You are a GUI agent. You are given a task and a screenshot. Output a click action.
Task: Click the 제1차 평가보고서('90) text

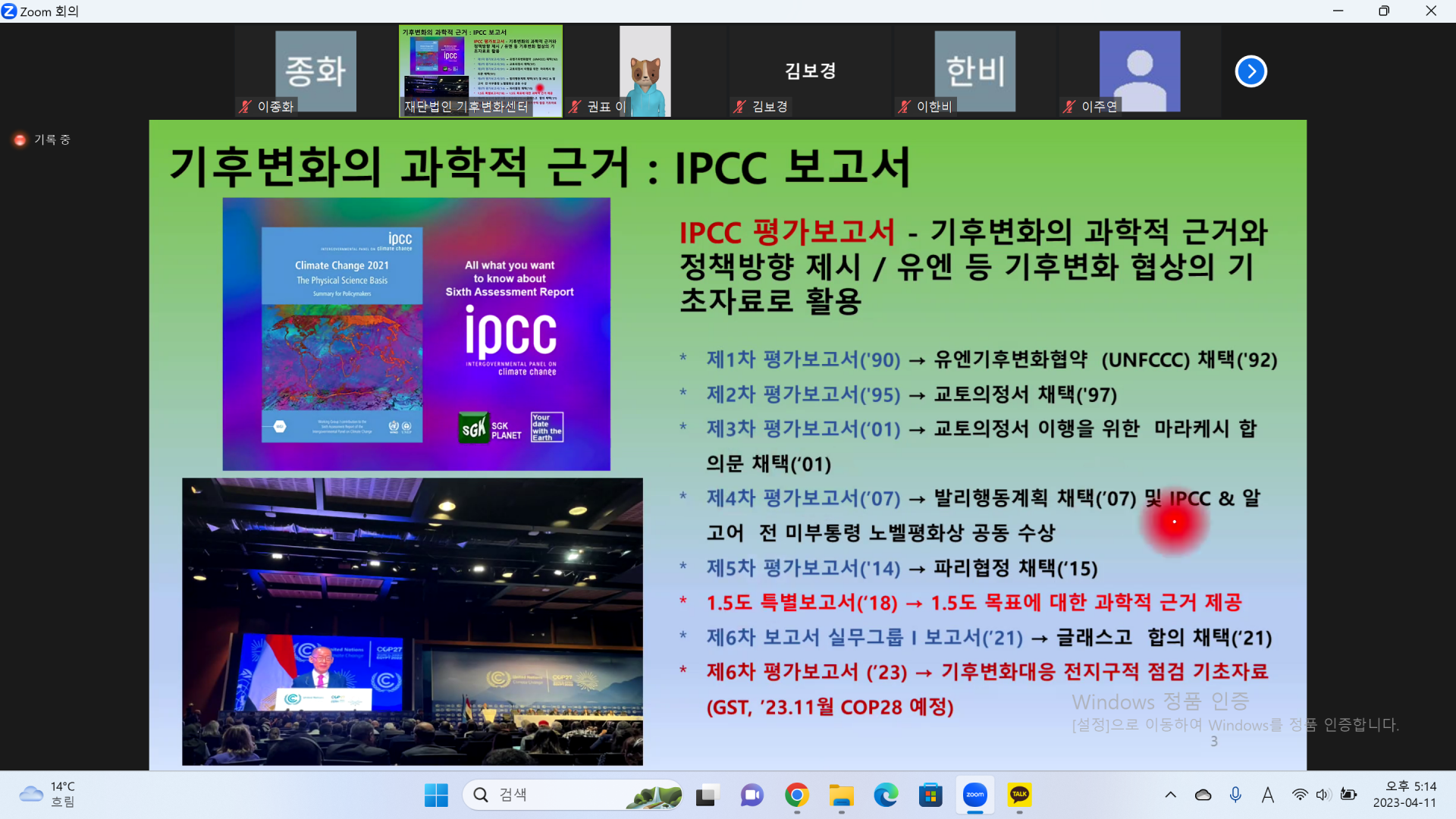click(x=803, y=359)
